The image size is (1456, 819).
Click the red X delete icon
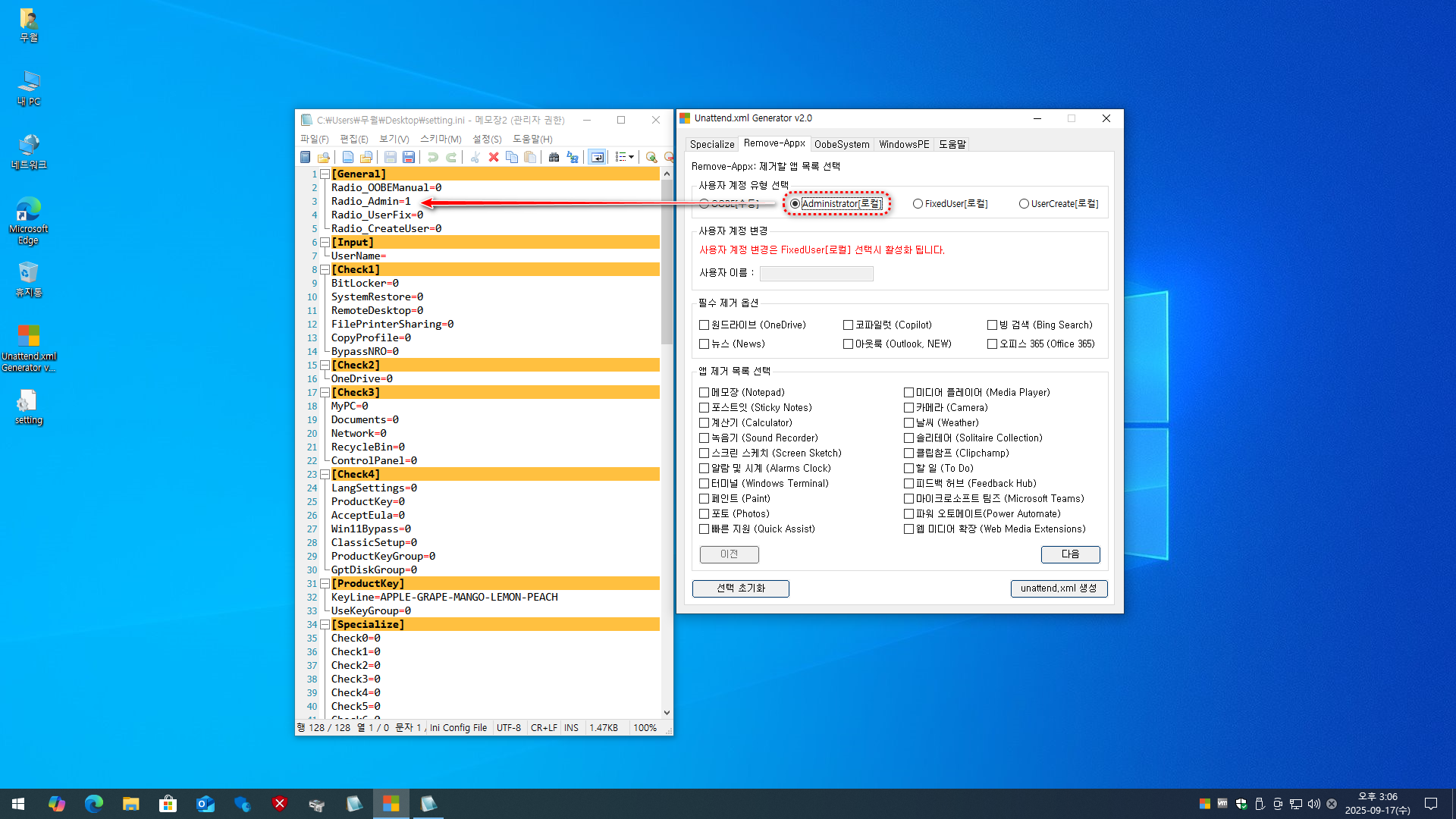coord(494,157)
